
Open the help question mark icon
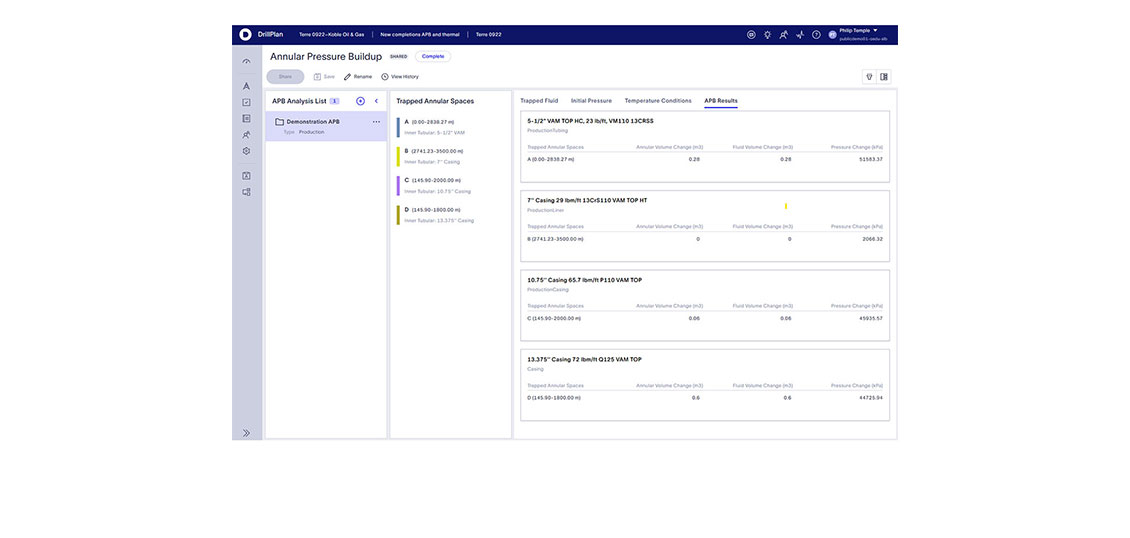816,35
